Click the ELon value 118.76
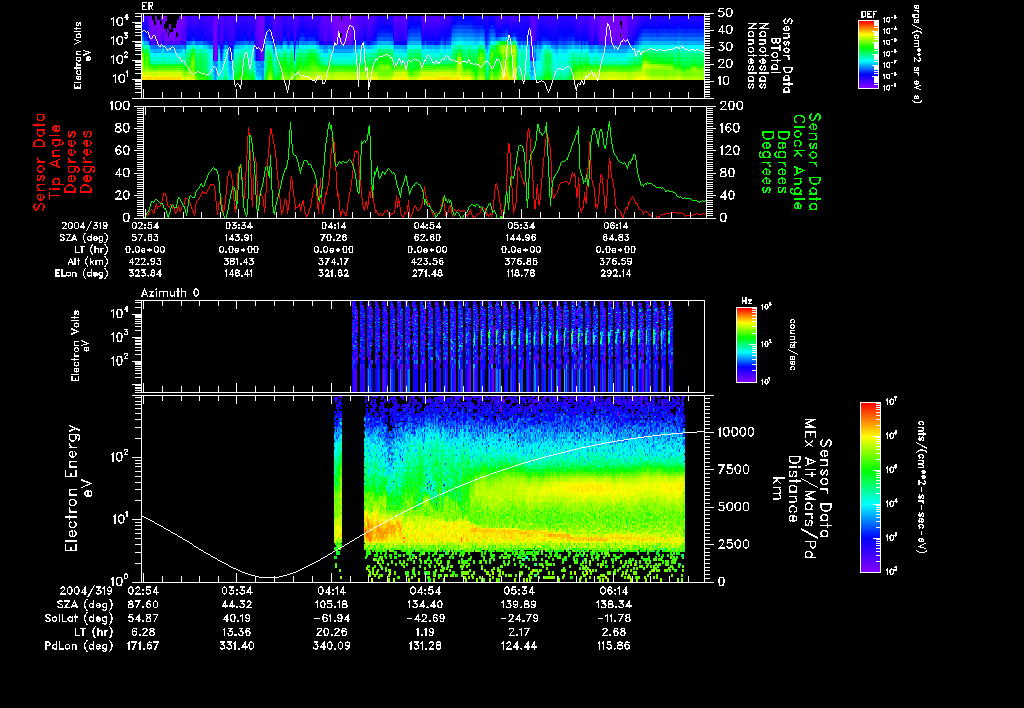Viewport: 1024px width, 708px height. [x=521, y=274]
